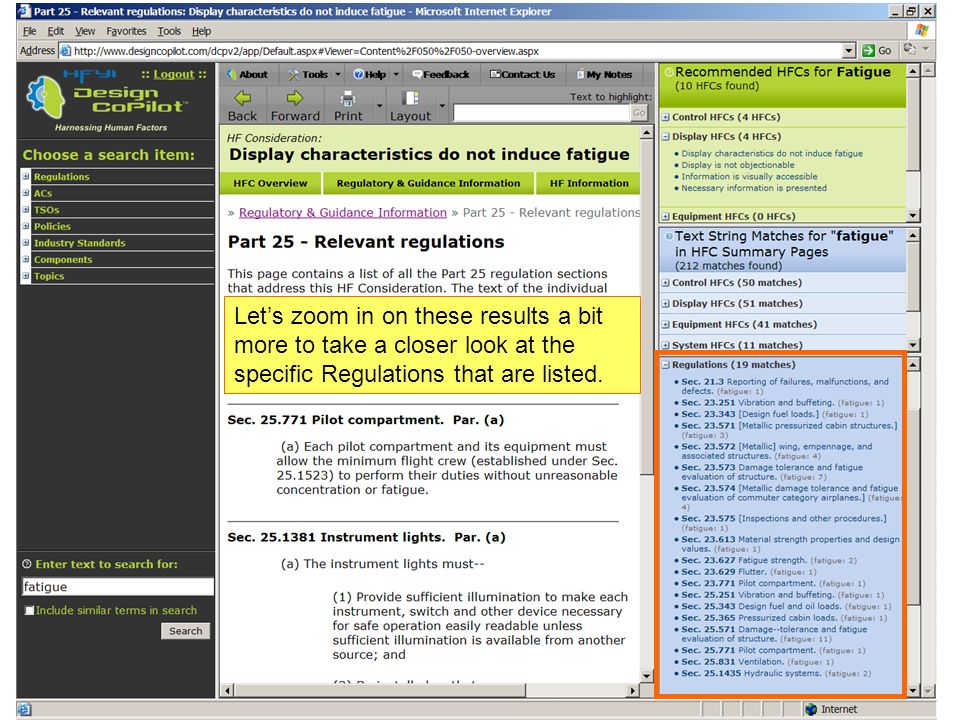Click the search text field containing fatigue
The width and height of the screenshot is (960, 720).
(x=118, y=587)
